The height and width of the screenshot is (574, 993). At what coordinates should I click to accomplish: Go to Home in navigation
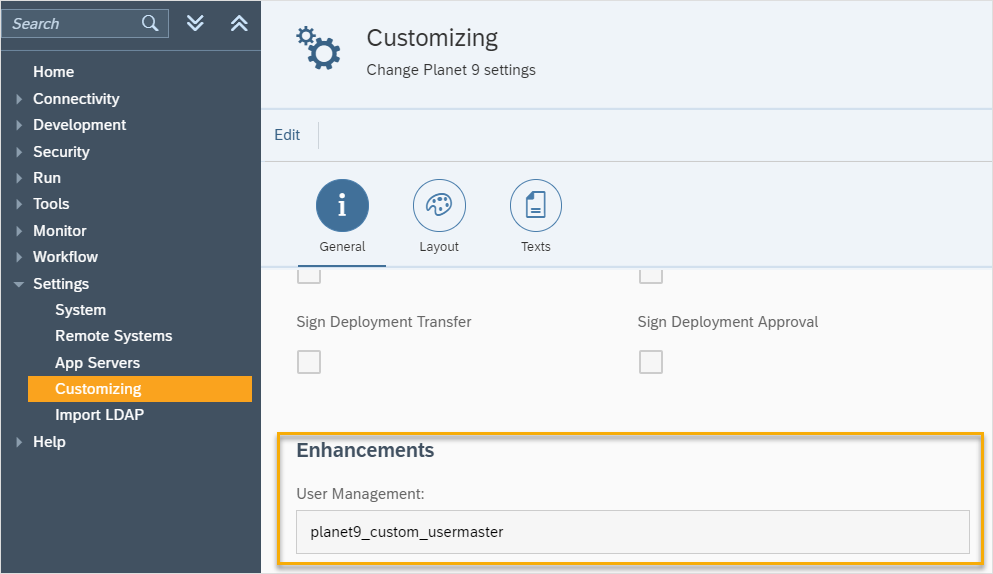pyautogui.click(x=53, y=72)
